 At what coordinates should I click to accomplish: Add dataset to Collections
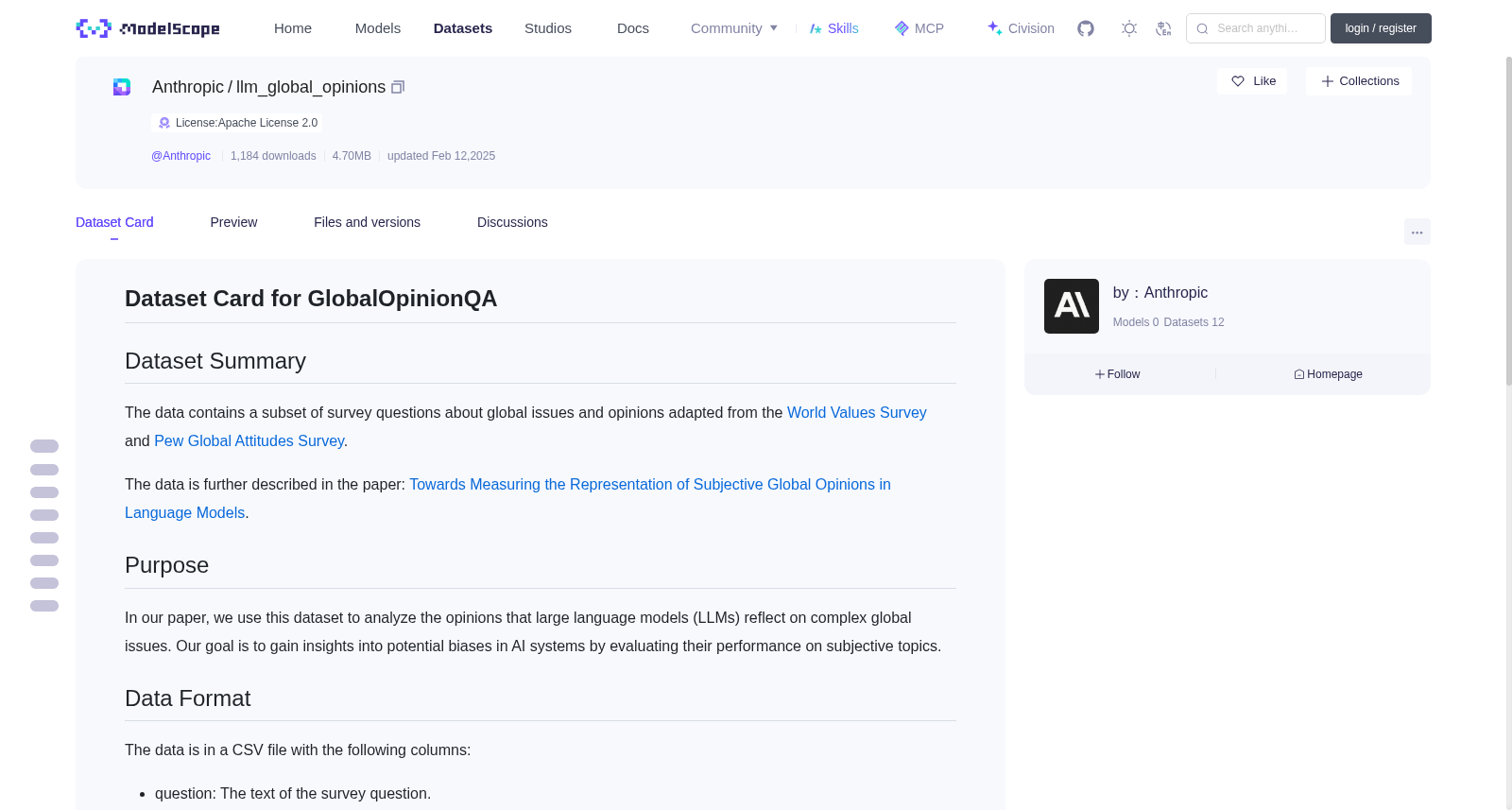pos(1359,81)
